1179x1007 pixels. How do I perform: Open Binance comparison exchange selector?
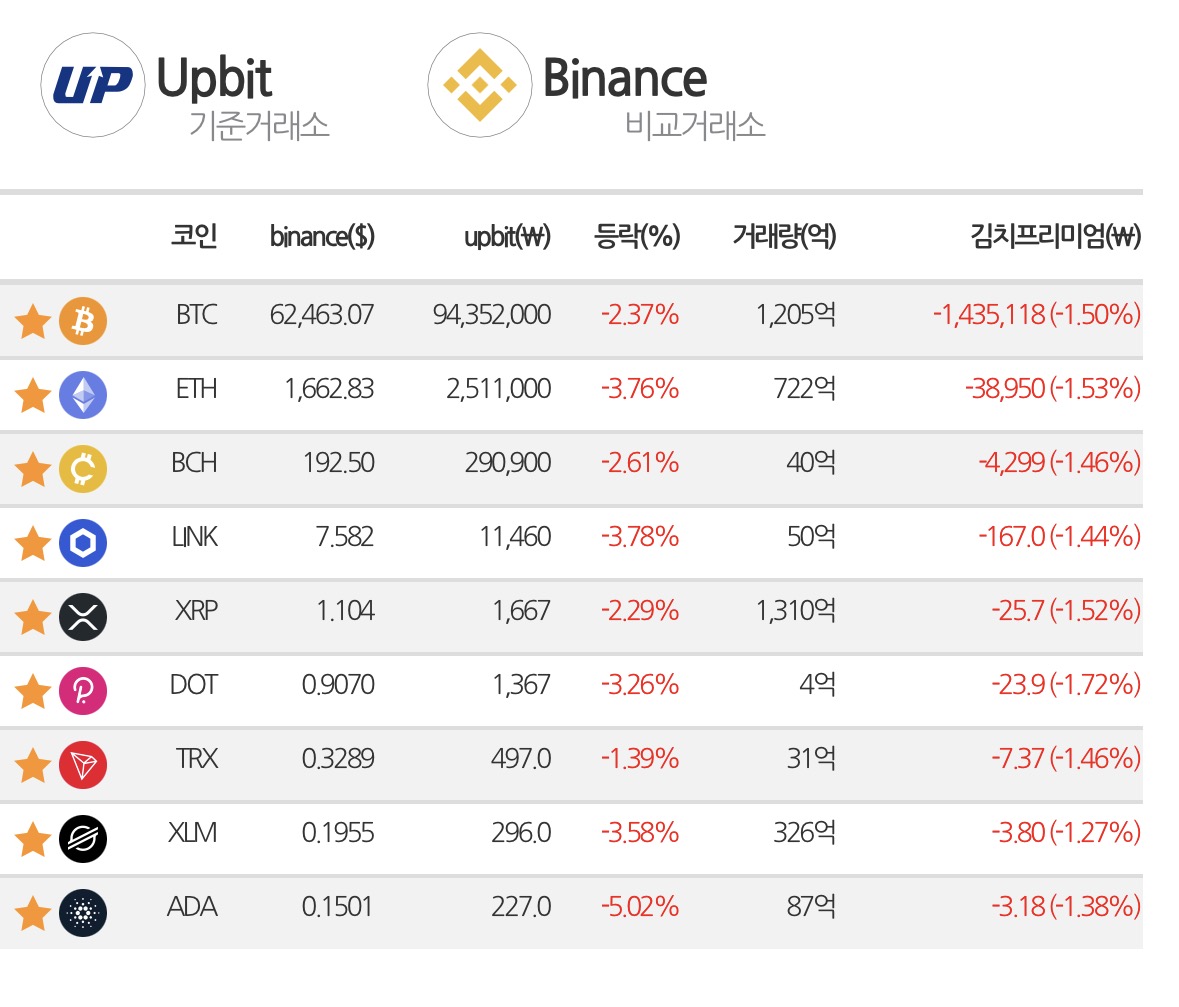(598, 86)
